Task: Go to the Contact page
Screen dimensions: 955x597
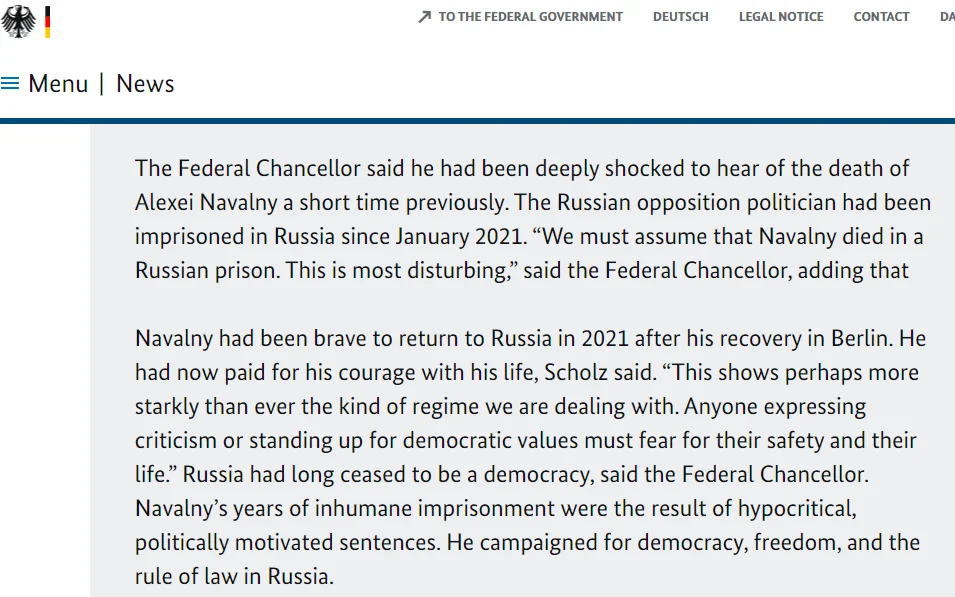Action: 881,17
